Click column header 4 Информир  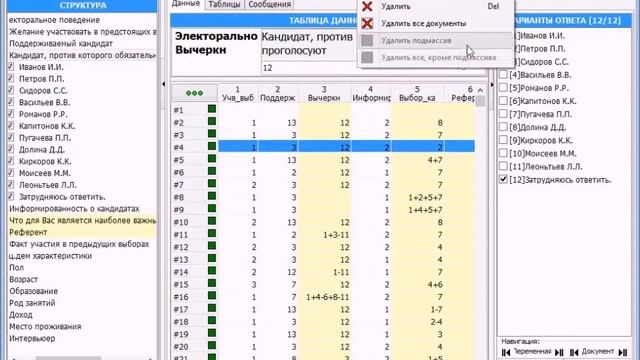click(371, 93)
